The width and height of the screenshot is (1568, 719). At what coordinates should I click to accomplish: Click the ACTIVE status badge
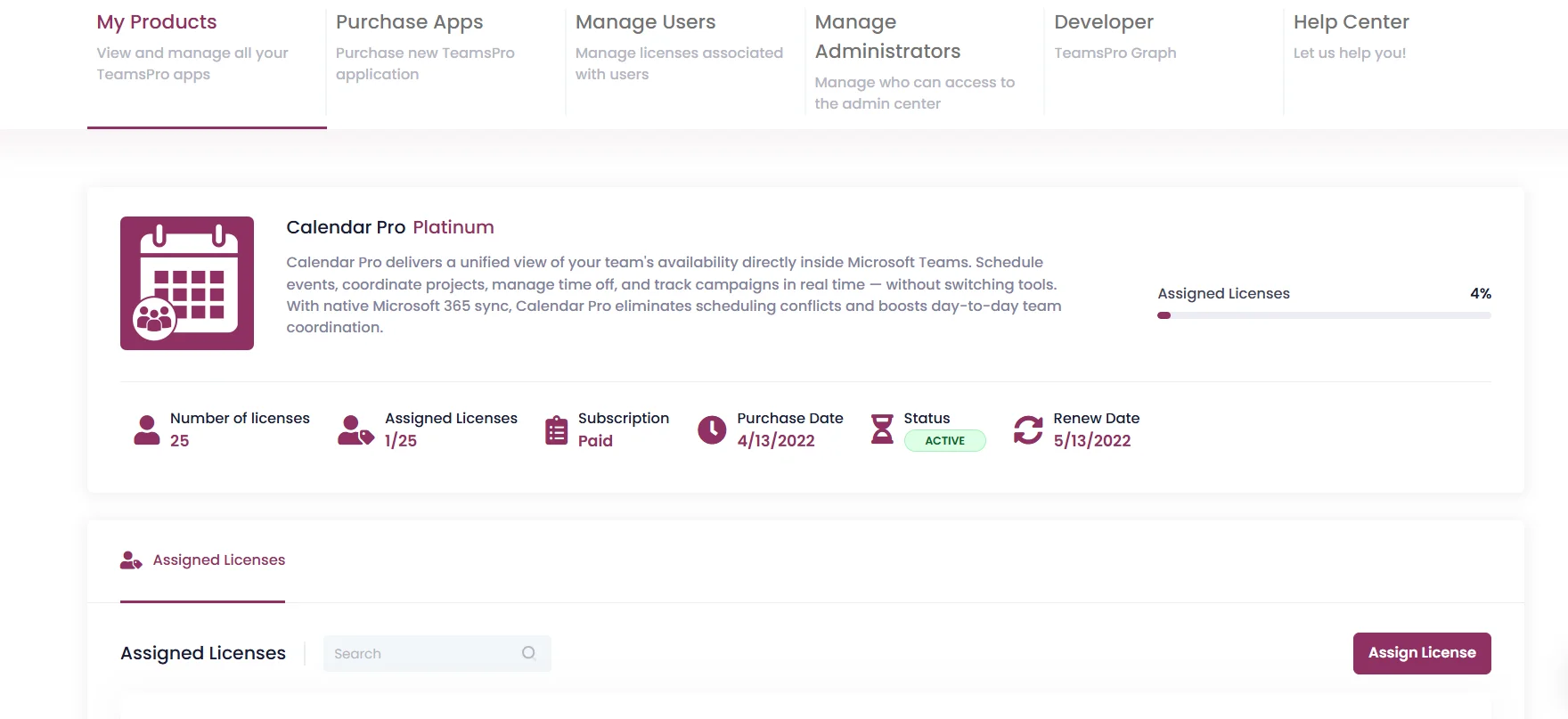944,441
